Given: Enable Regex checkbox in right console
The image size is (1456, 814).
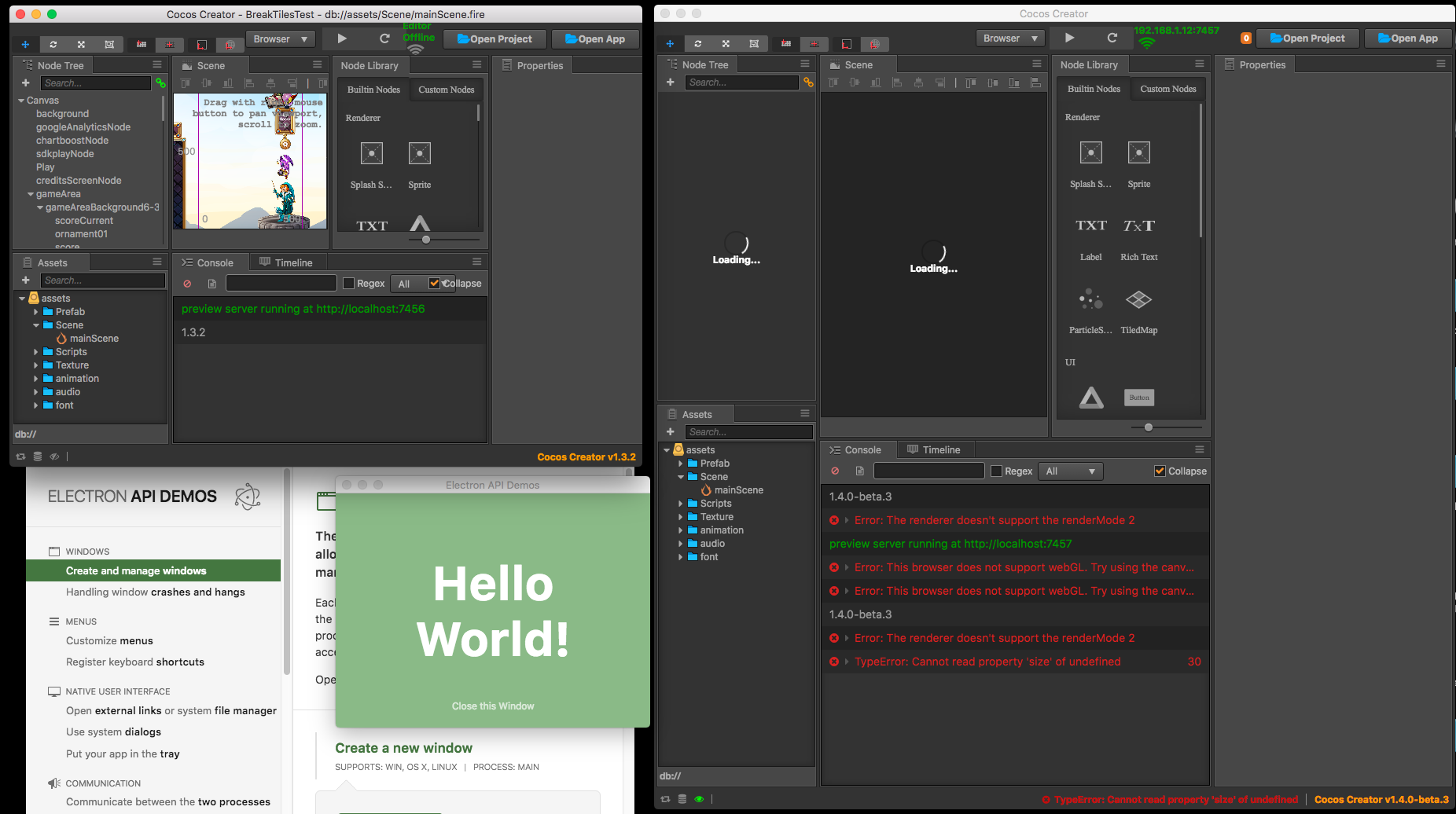Looking at the screenshot, I should (x=997, y=471).
